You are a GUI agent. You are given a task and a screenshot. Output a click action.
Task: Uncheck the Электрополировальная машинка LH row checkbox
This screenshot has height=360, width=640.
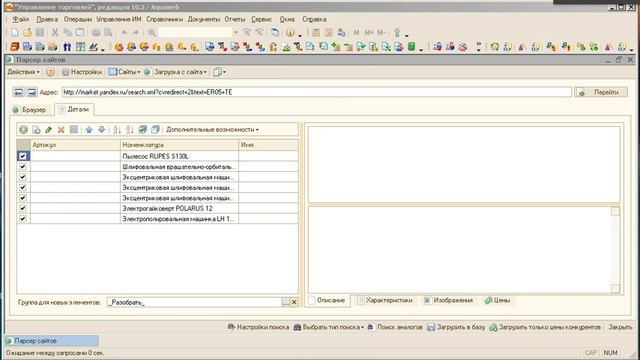tap(23, 219)
